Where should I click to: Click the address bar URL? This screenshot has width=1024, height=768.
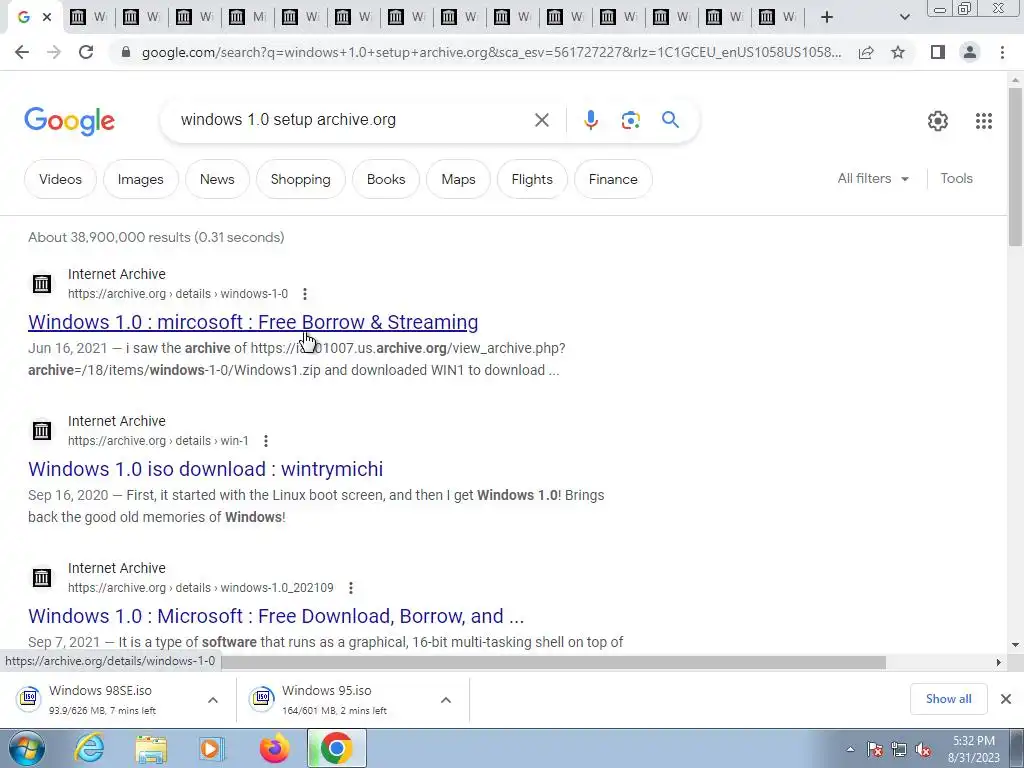click(x=490, y=52)
